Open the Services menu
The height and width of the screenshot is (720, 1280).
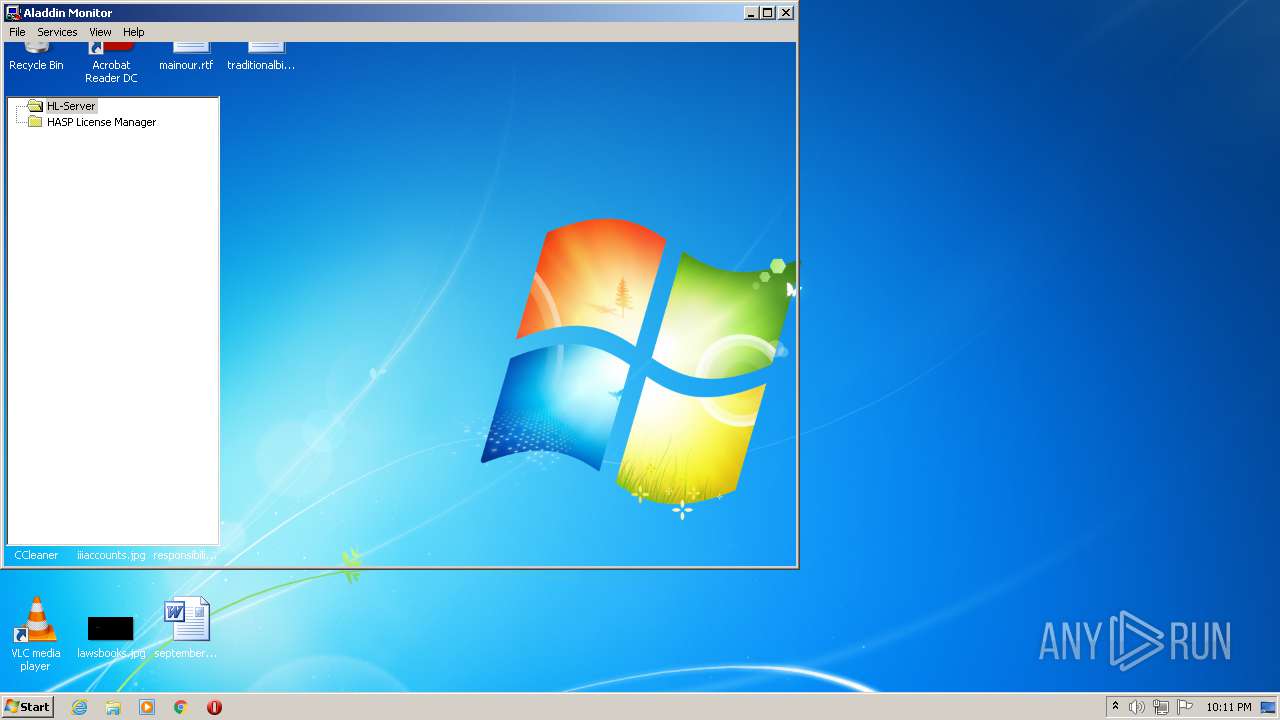coord(57,32)
